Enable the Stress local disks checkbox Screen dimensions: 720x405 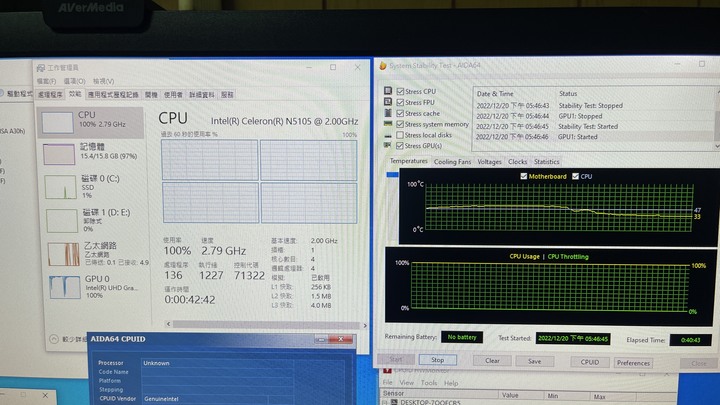400,135
